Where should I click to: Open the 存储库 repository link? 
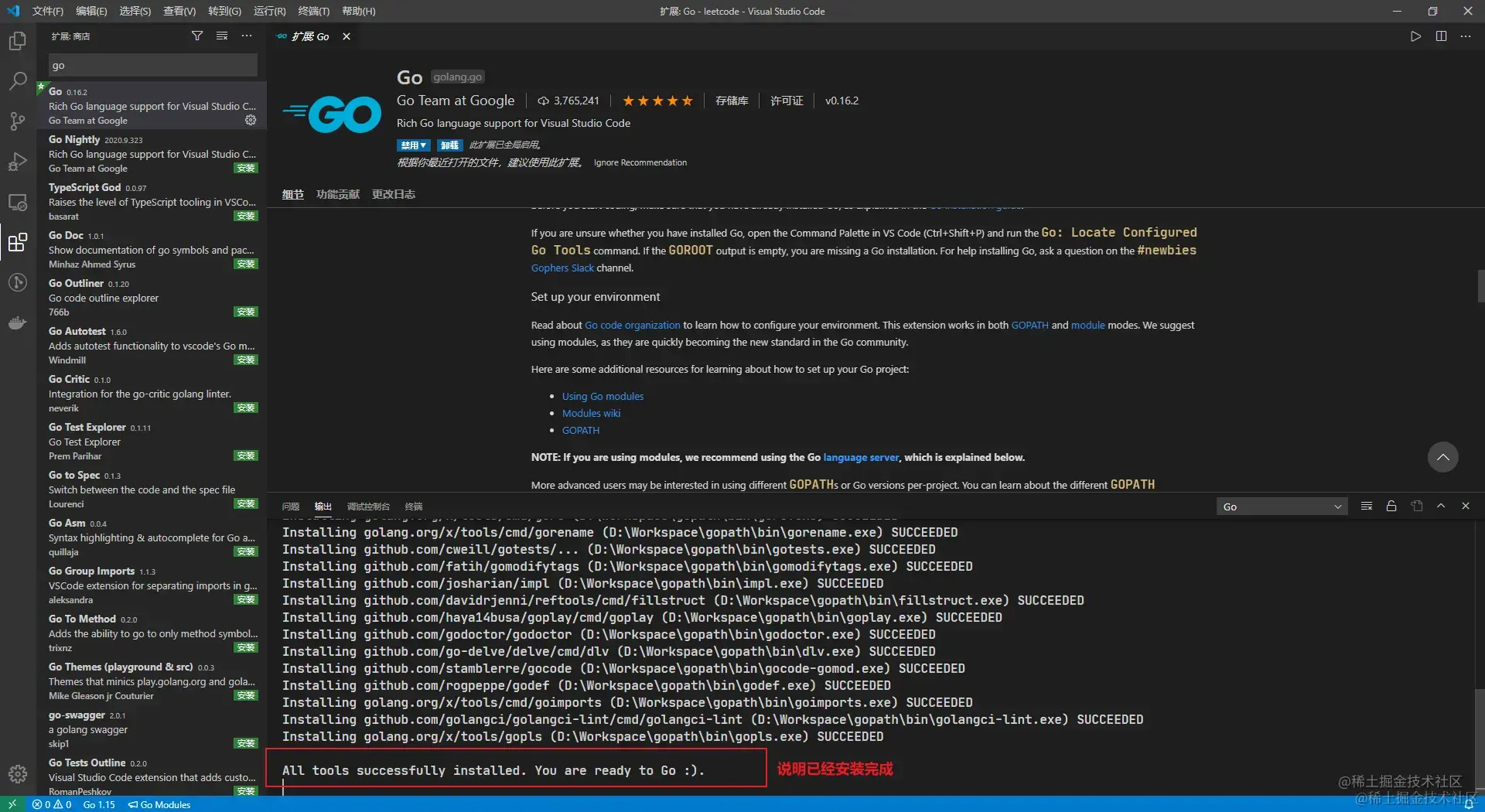tap(732, 101)
